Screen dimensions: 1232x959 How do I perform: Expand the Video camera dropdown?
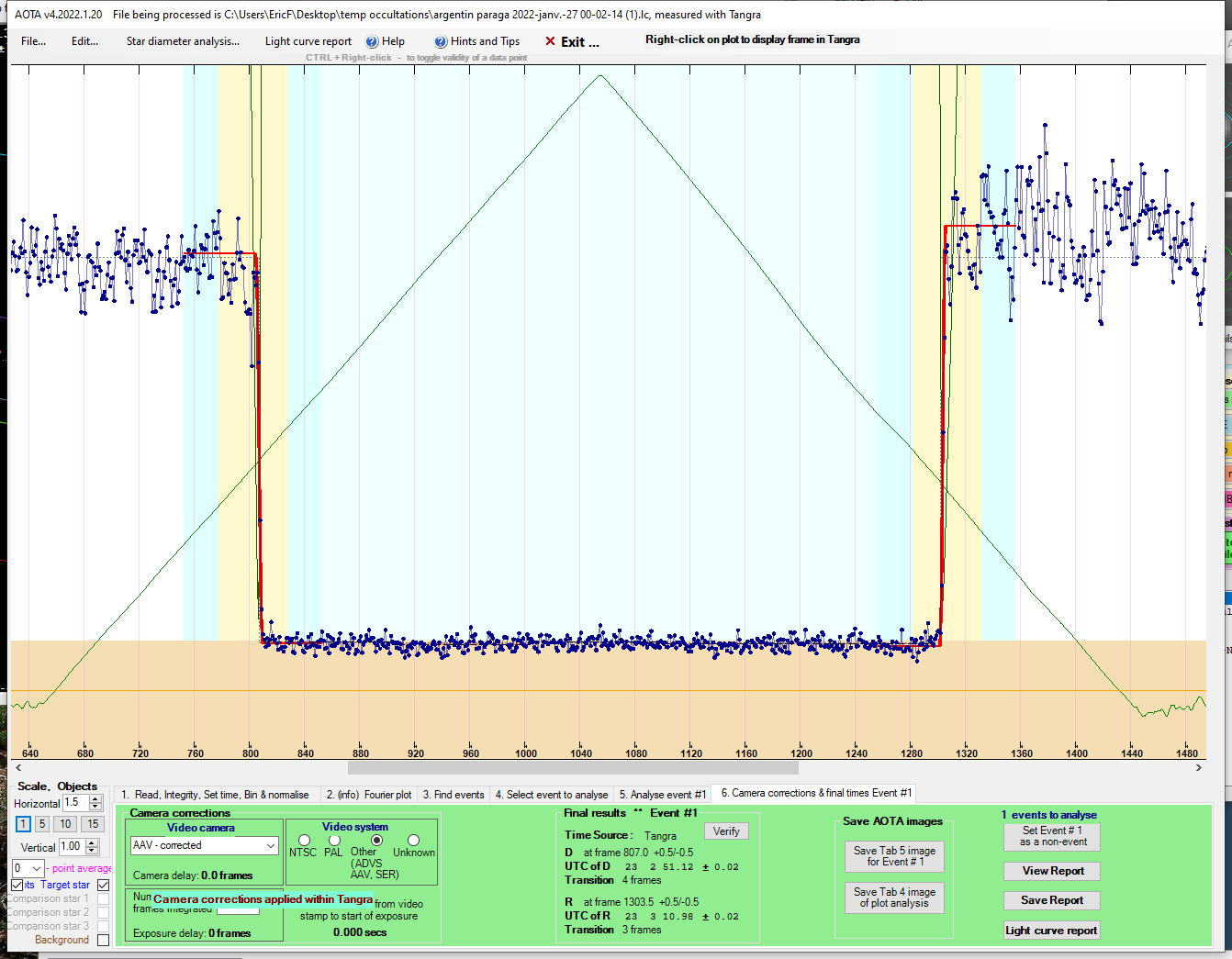pos(270,845)
